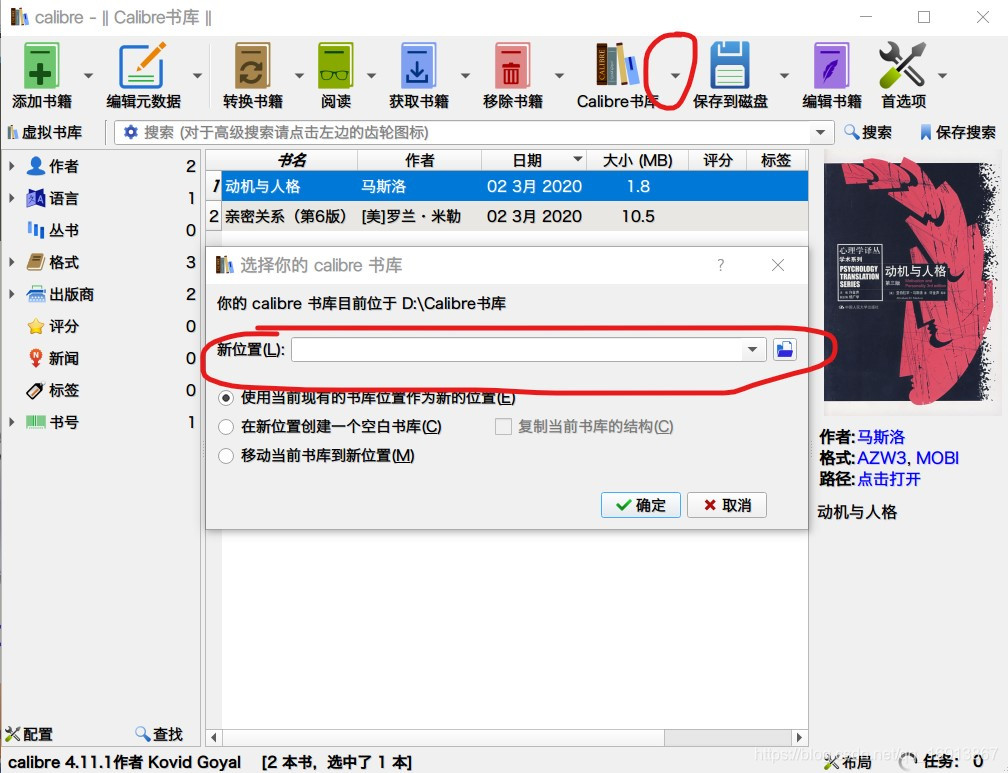Click the Identifiers (书号) barcode icon
The image size is (1008, 773).
[x=35, y=423]
